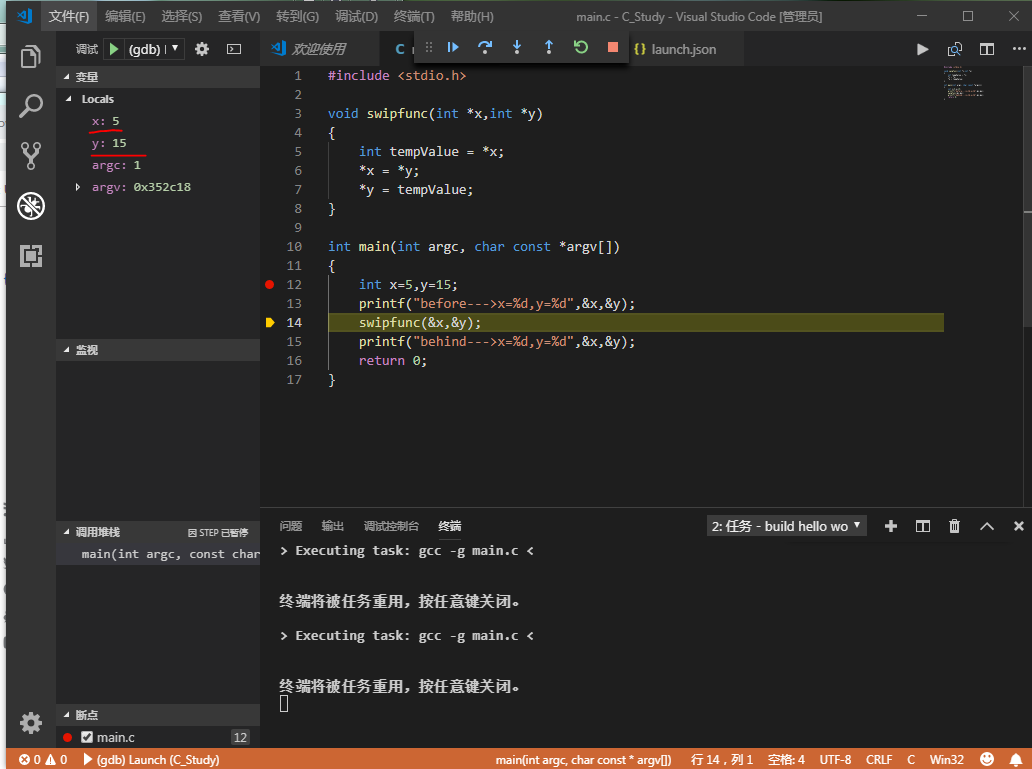Collapse the Locals tree node
Viewport: 1032px width, 769px height.
tap(68, 99)
